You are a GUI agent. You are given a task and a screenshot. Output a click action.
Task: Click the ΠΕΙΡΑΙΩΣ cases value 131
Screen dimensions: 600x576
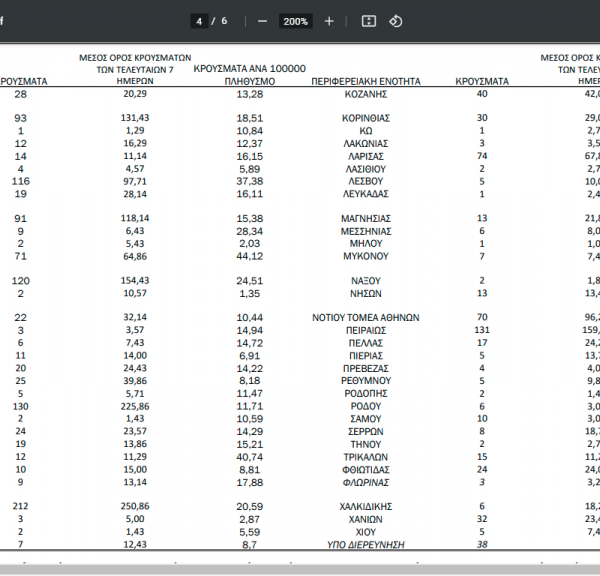coord(482,330)
